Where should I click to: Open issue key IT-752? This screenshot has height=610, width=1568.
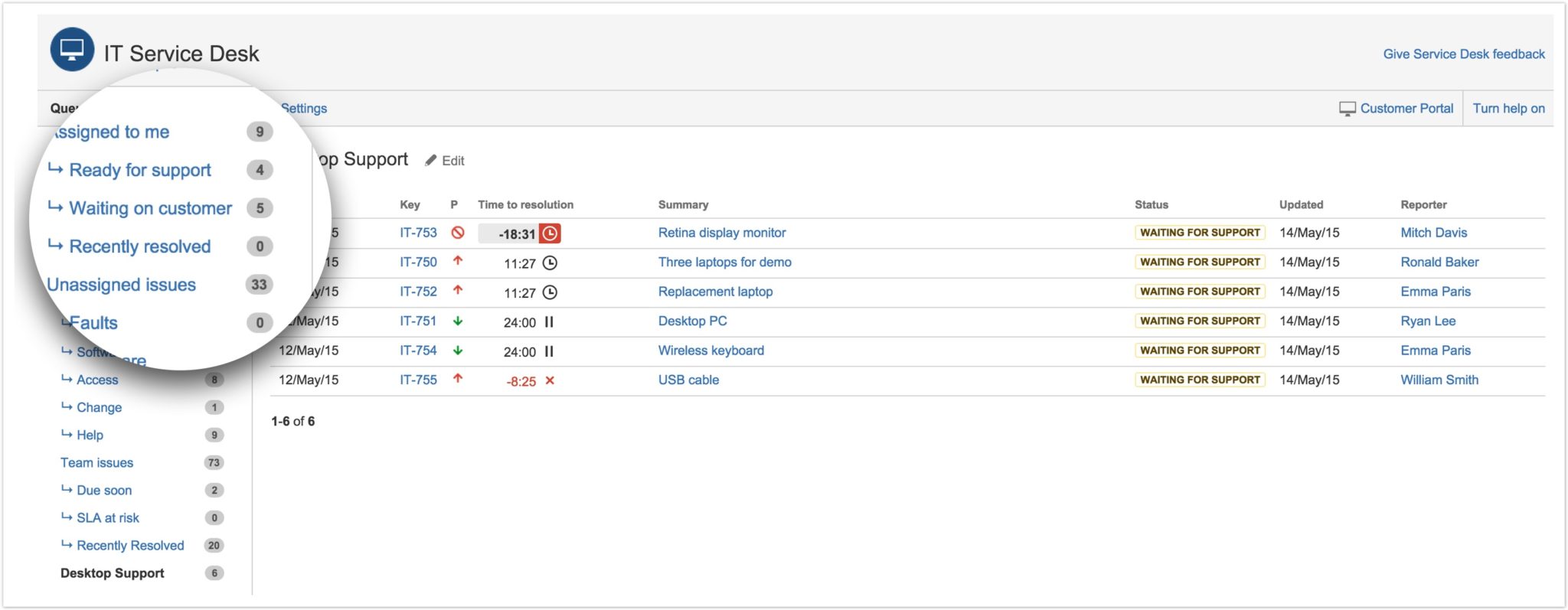click(x=418, y=292)
